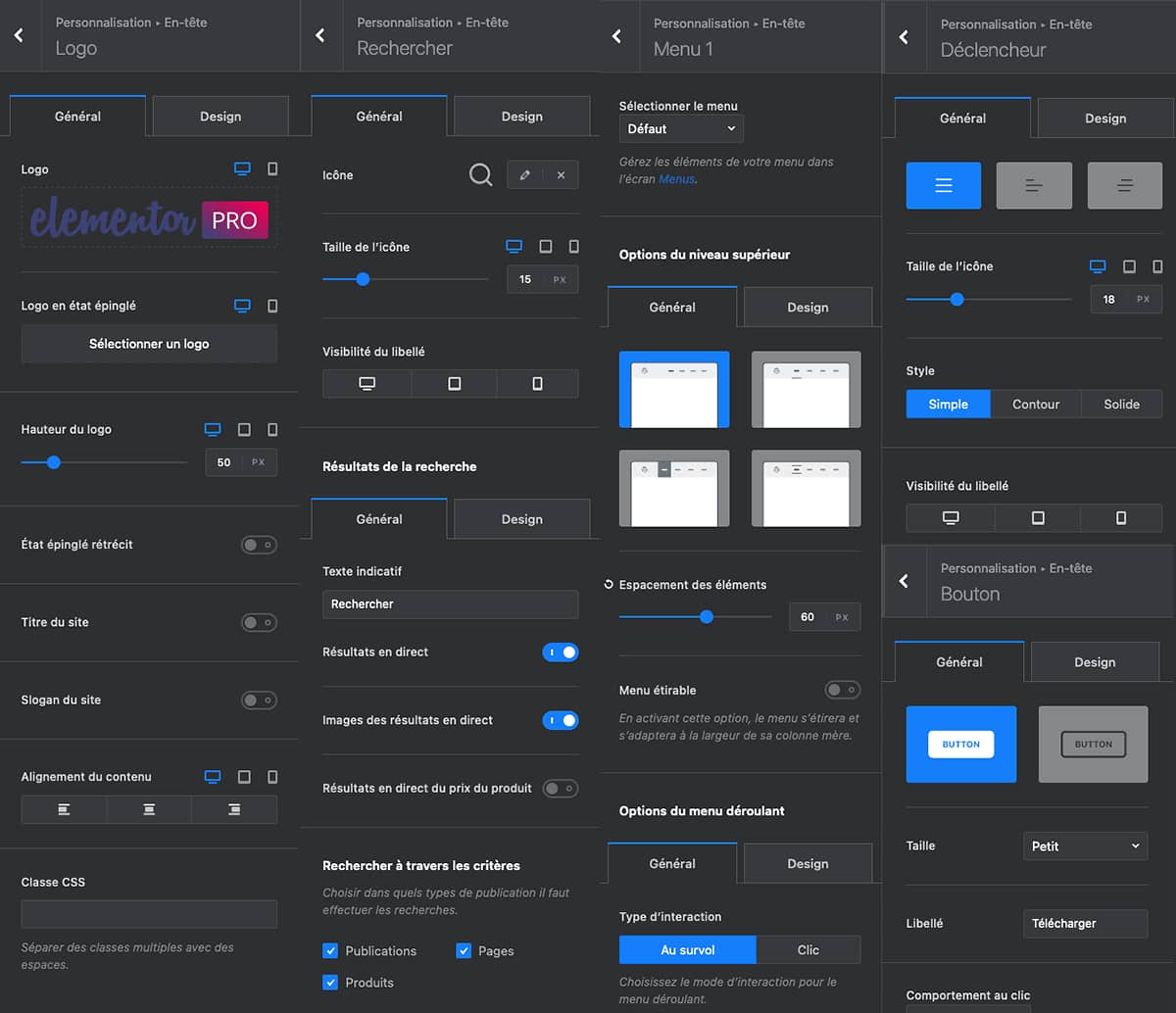Screen dimensions: 1176x1013
Task: Enable the Slogan du site switch
Action: (x=260, y=700)
